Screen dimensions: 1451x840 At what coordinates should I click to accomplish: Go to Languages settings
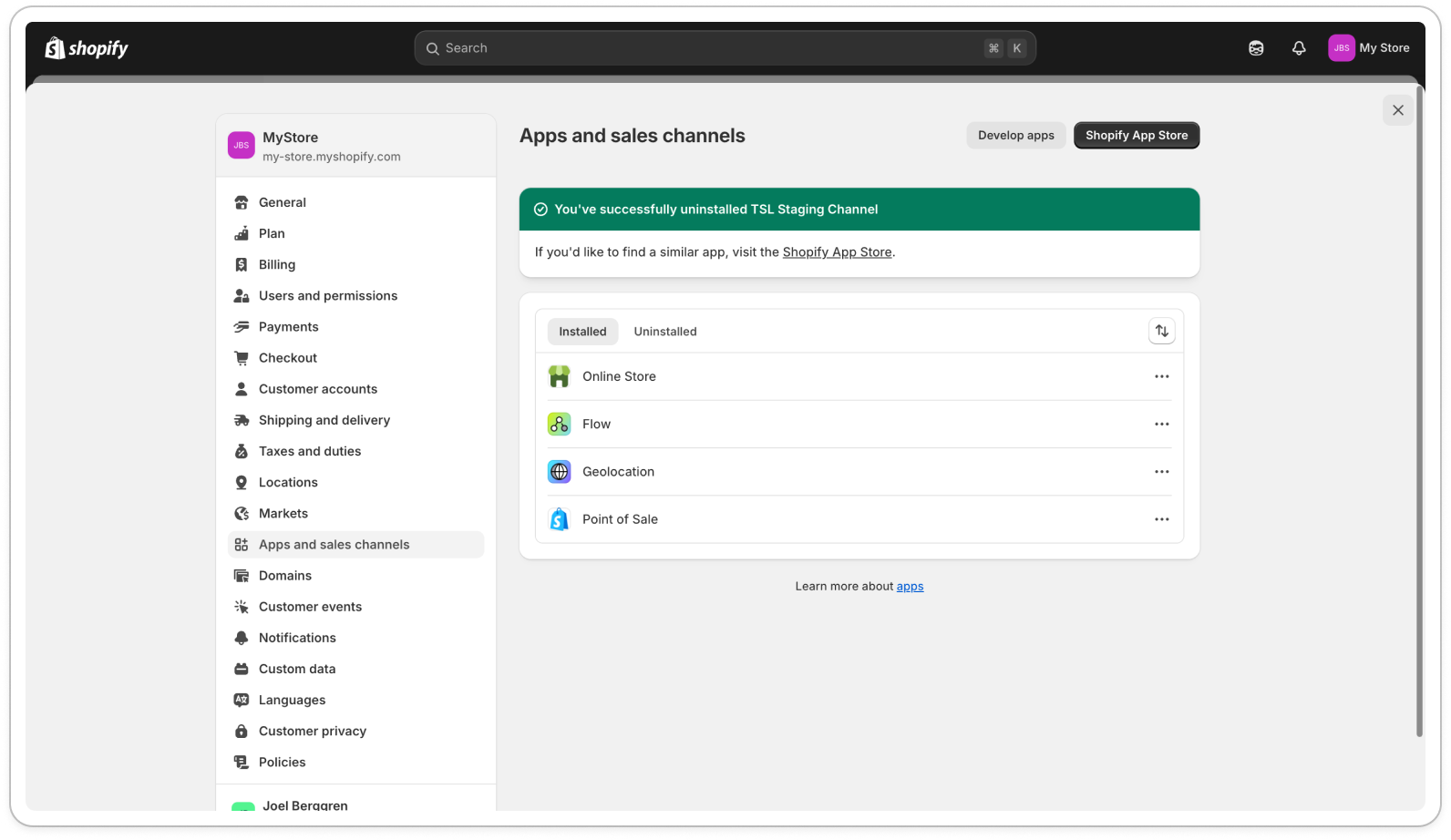tap(355, 700)
